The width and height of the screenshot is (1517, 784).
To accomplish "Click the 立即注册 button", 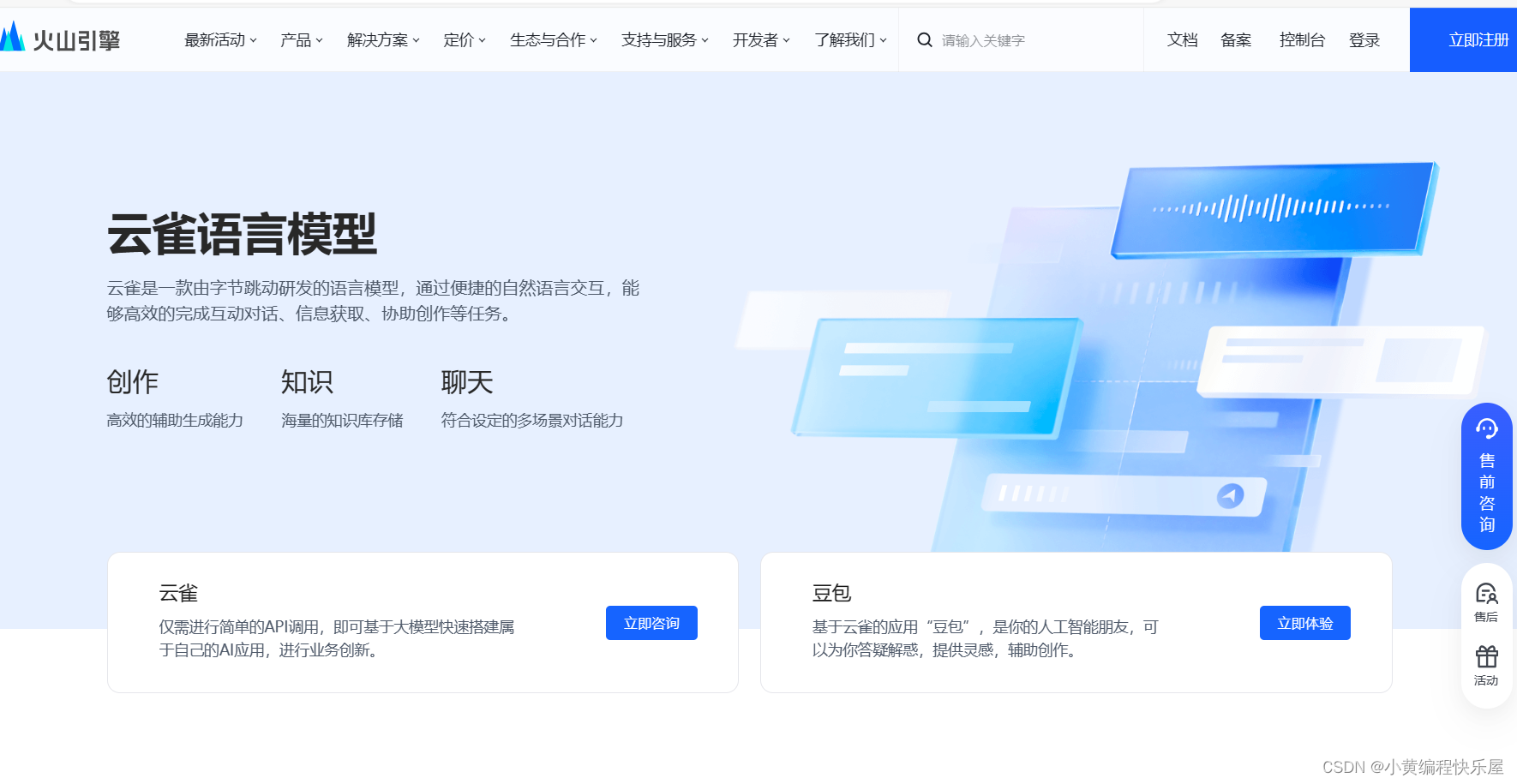I will click(x=1464, y=39).
